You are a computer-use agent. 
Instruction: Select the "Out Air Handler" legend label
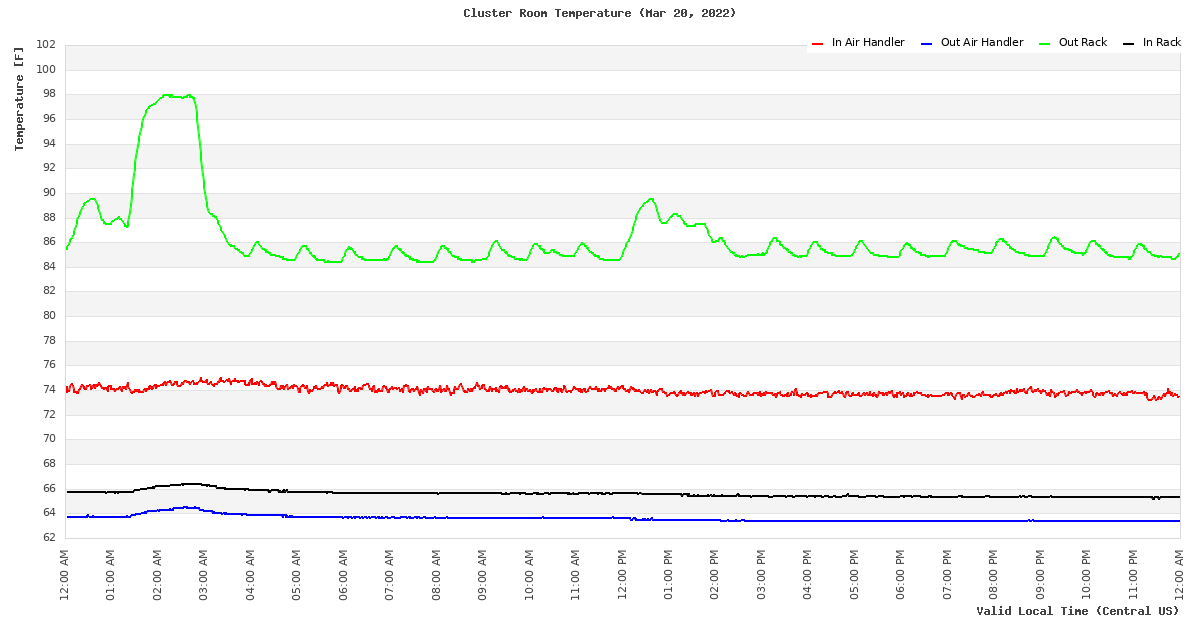coord(982,43)
